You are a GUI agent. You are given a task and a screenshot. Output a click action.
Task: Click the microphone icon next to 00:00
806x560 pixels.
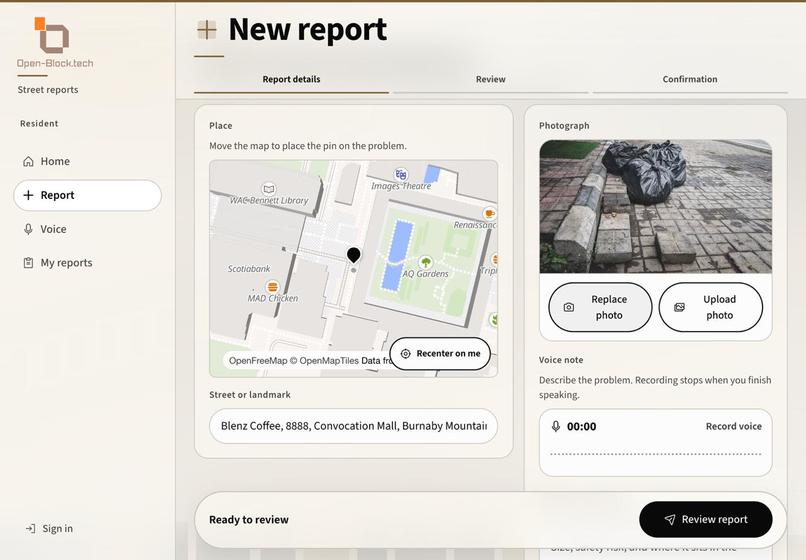tap(556, 426)
